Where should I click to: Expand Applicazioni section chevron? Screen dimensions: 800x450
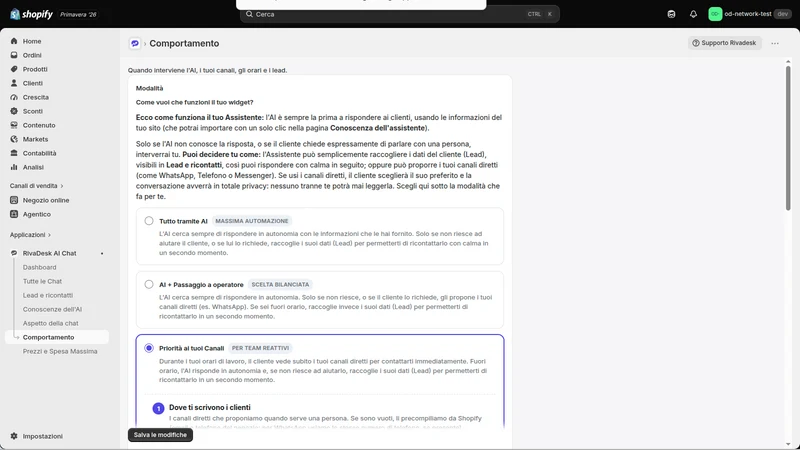pyautogui.click(x=49, y=235)
